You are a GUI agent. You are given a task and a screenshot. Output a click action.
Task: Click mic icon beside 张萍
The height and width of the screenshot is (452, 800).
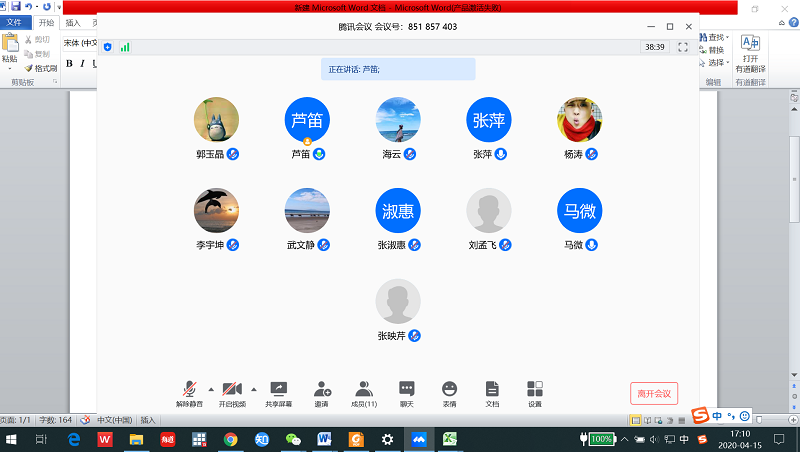[x=501, y=154]
